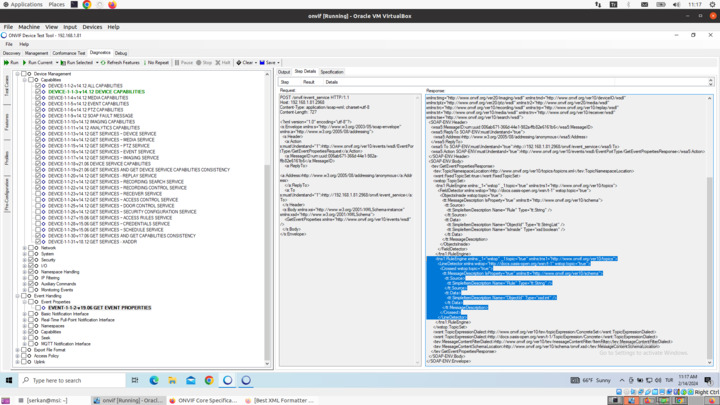
Task: Toggle checkbox for DEVICE-1-1-2 ALL CAPABILITIES
Action: click(39, 86)
